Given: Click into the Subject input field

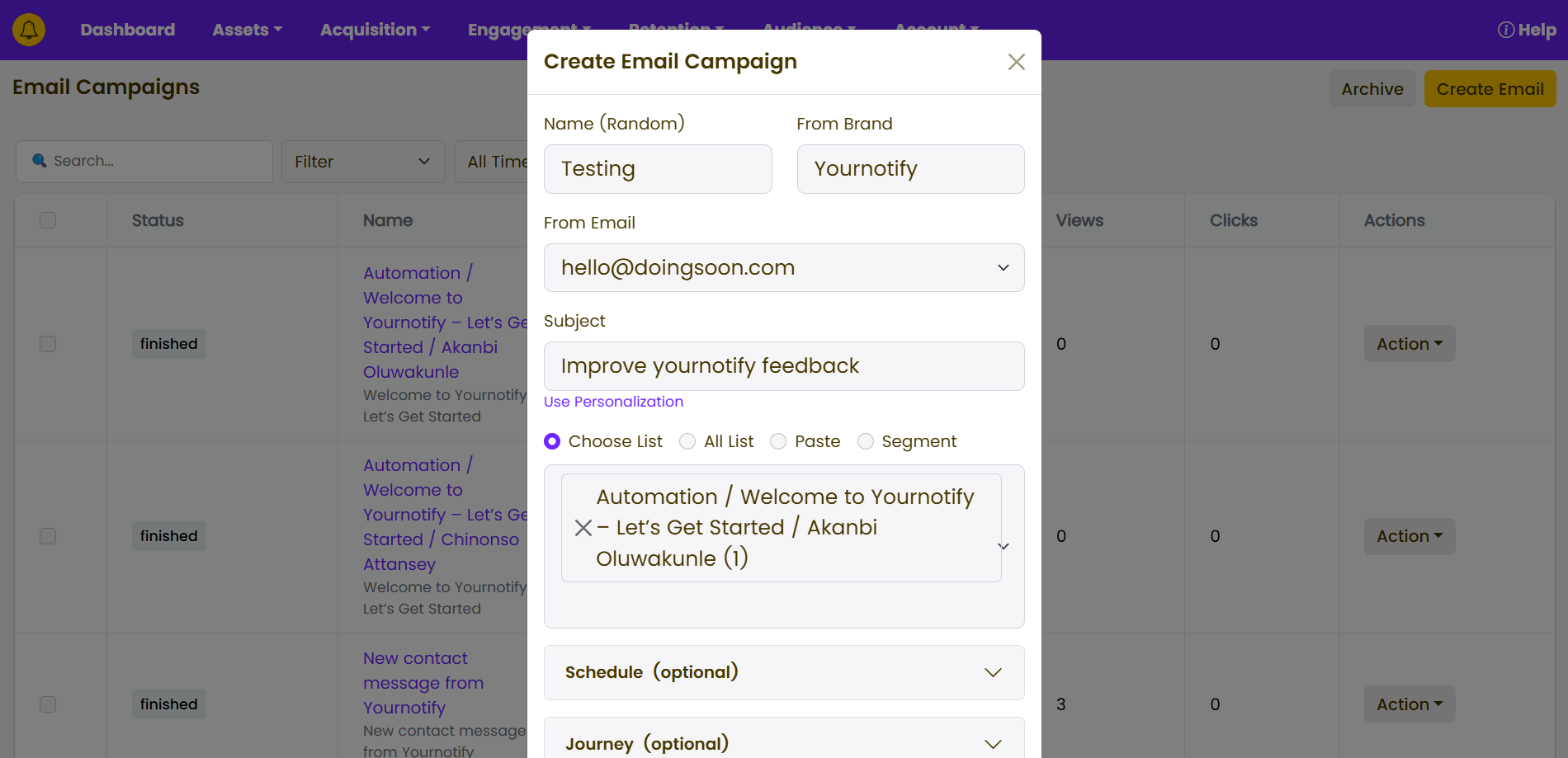Looking at the screenshot, I should pyautogui.click(x=783, y=366).
